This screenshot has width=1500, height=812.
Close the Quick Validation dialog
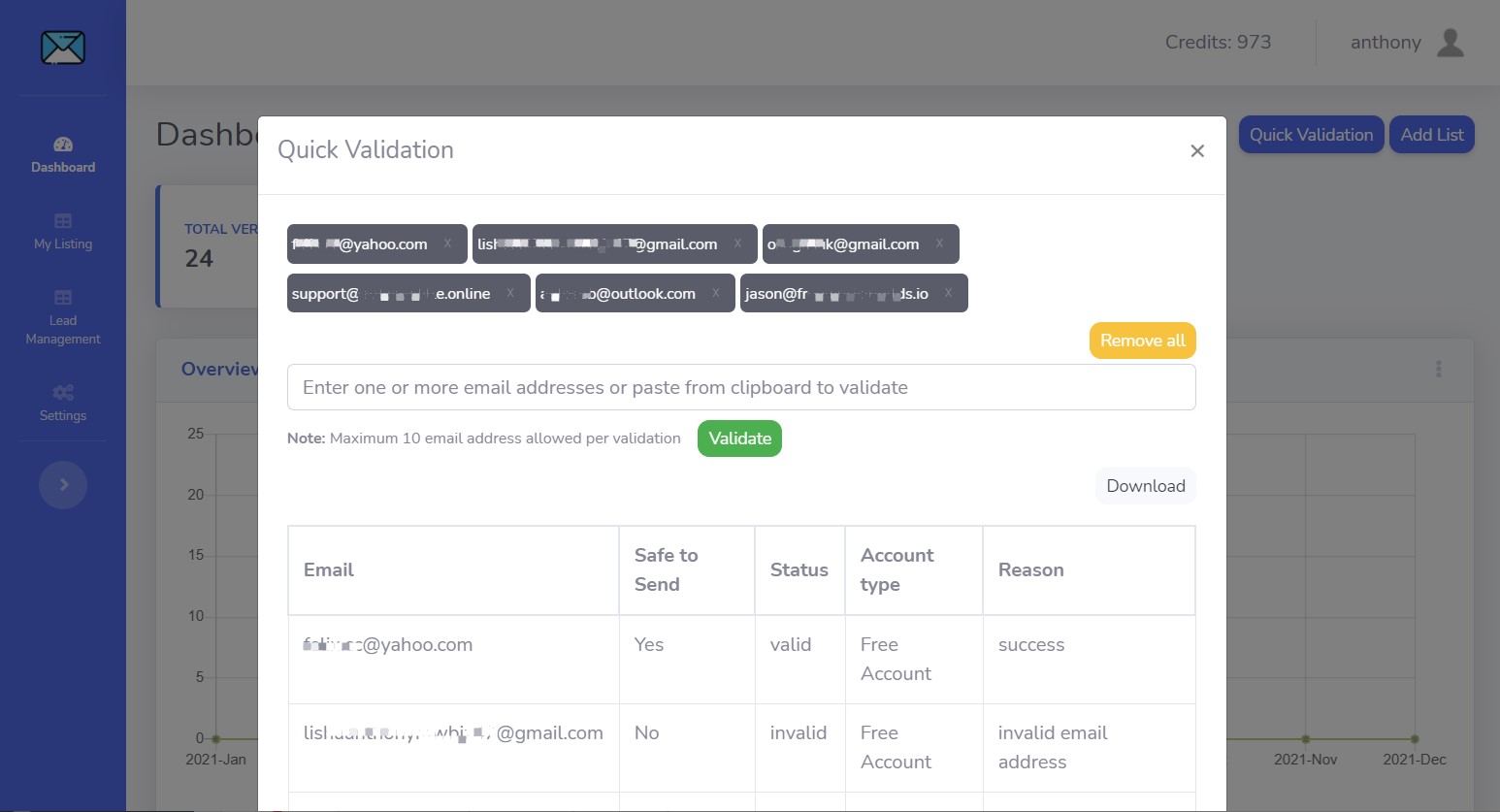(x=1196, y=150)
